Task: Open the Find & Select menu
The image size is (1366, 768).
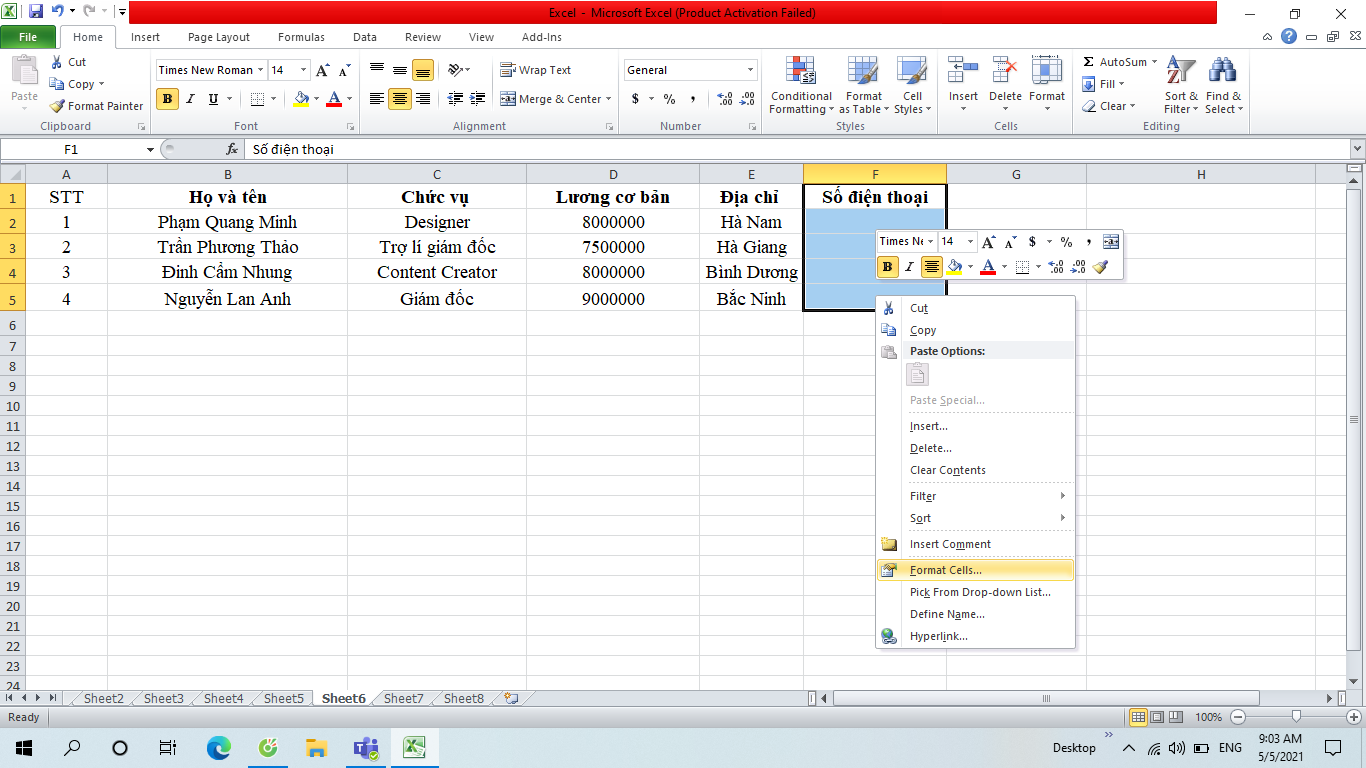Action: [1223, 86]
